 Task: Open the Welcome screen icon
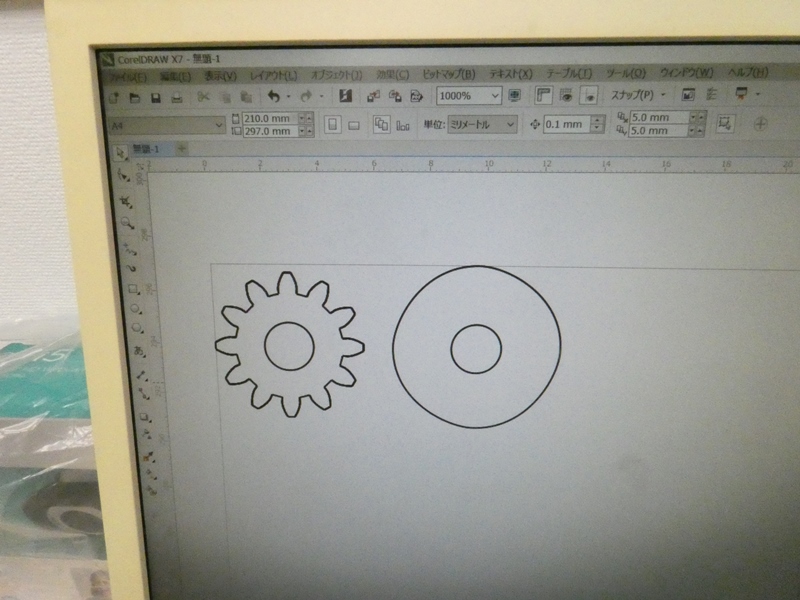tap(688, 94)
